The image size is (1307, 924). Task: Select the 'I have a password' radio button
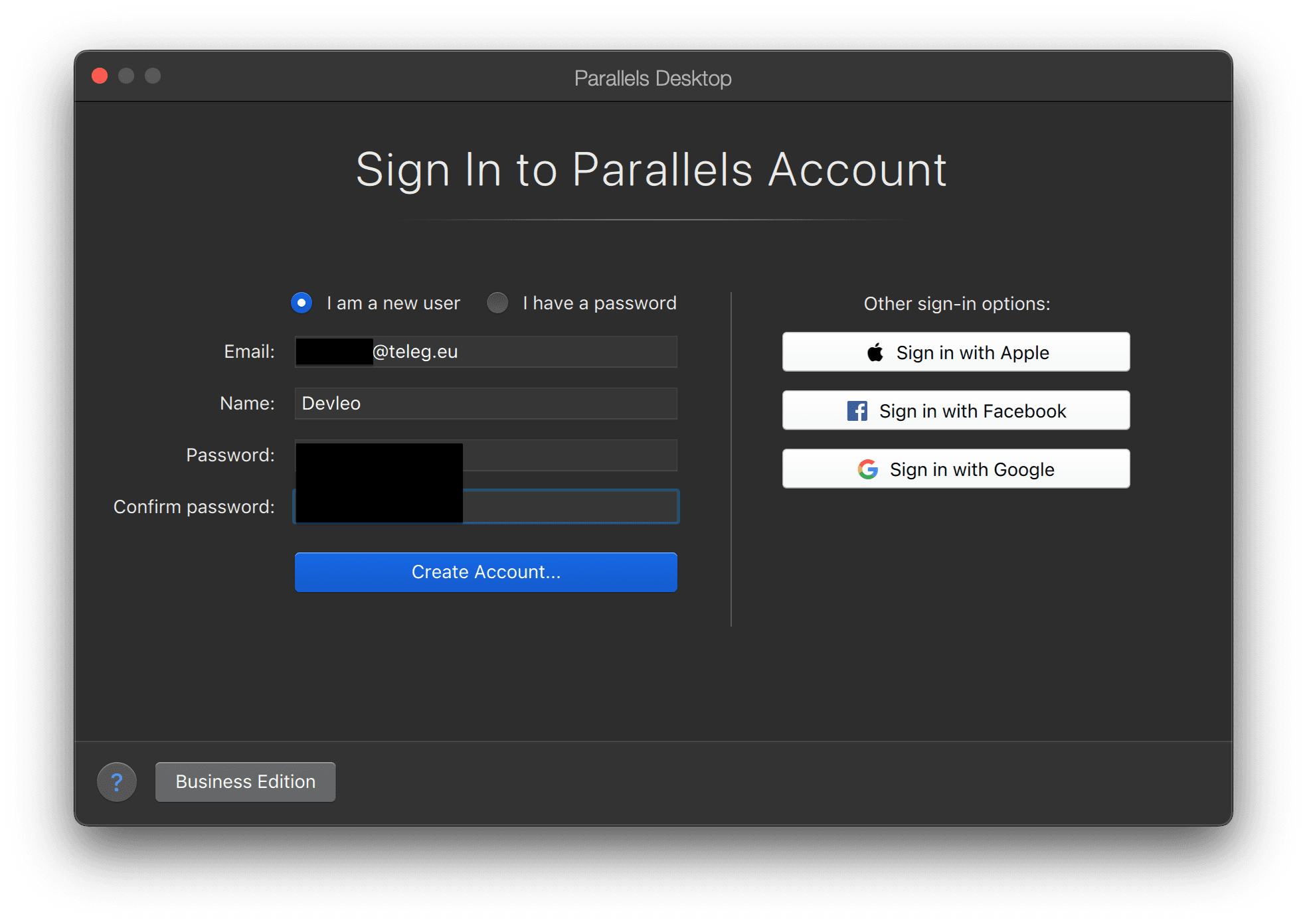click(x=497, y=303)
